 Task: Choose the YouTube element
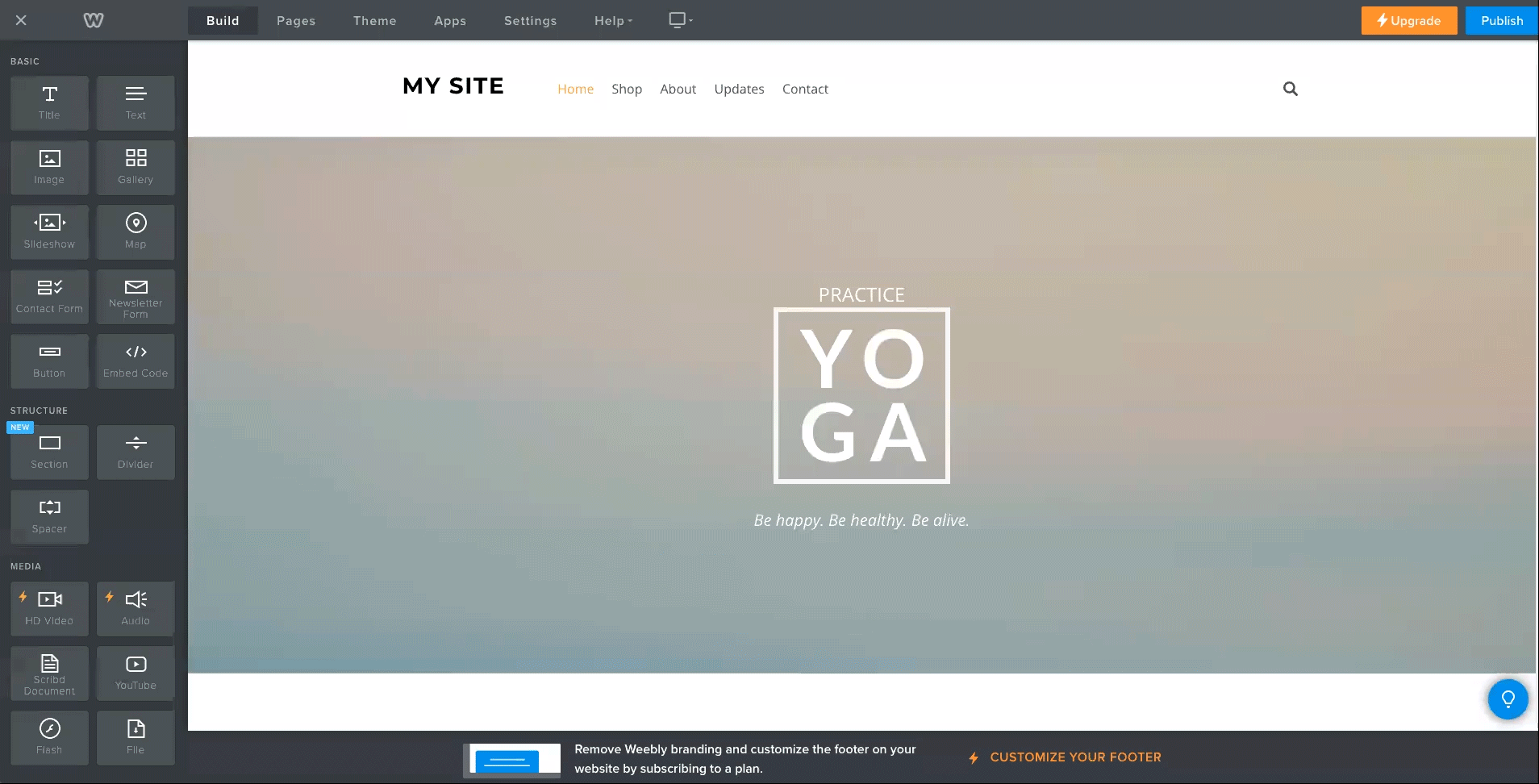pyautogui.click(x=136, y=673)
